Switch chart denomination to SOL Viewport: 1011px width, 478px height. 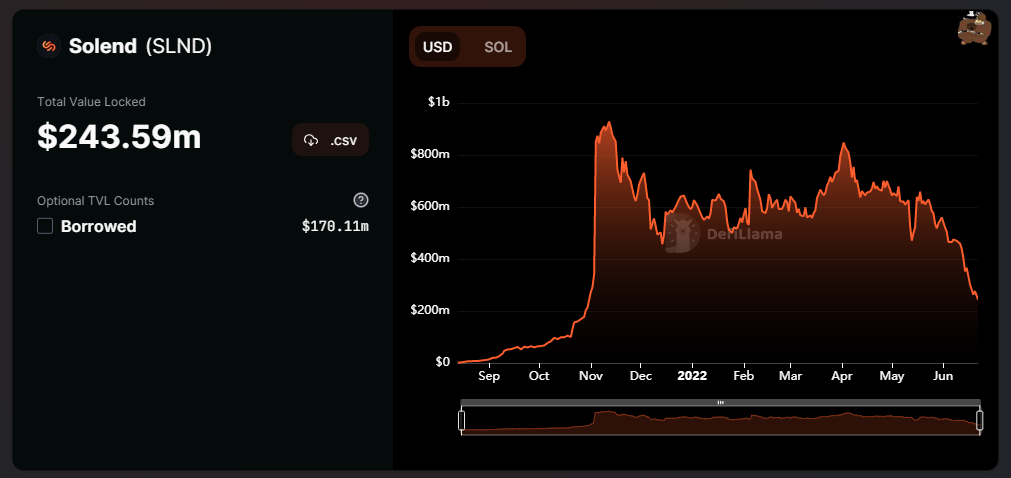pyautogui.click(x=498, y=47)
